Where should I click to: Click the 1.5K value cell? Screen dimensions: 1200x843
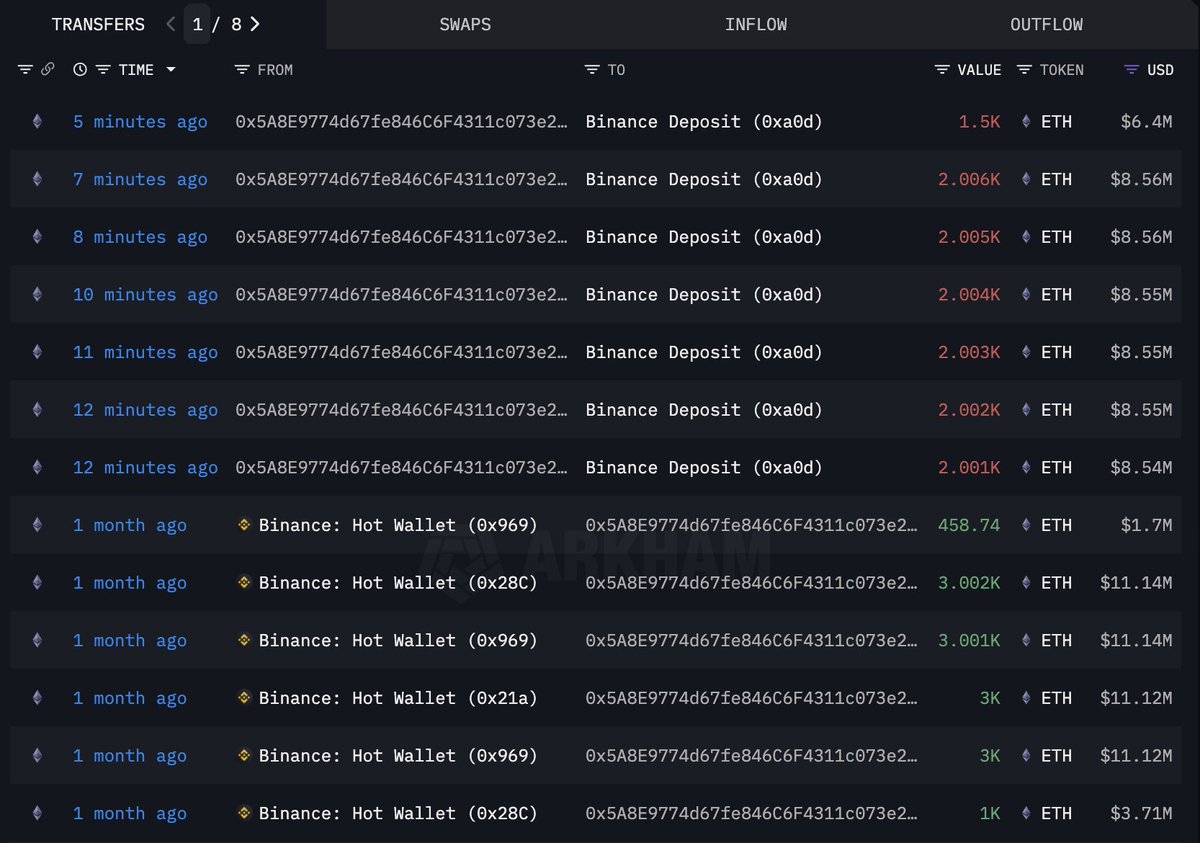tap(980, 122)
